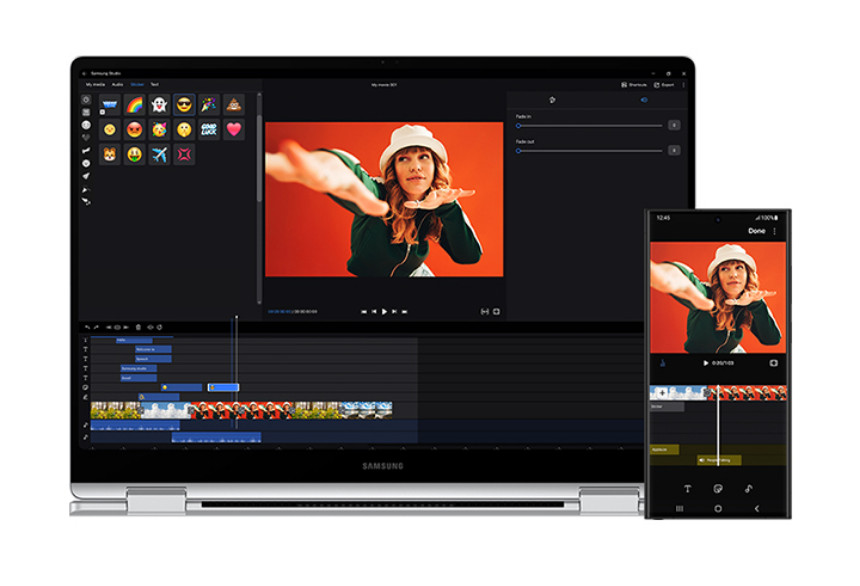Open the speed tab in properties panel

(x=552, y=100)
